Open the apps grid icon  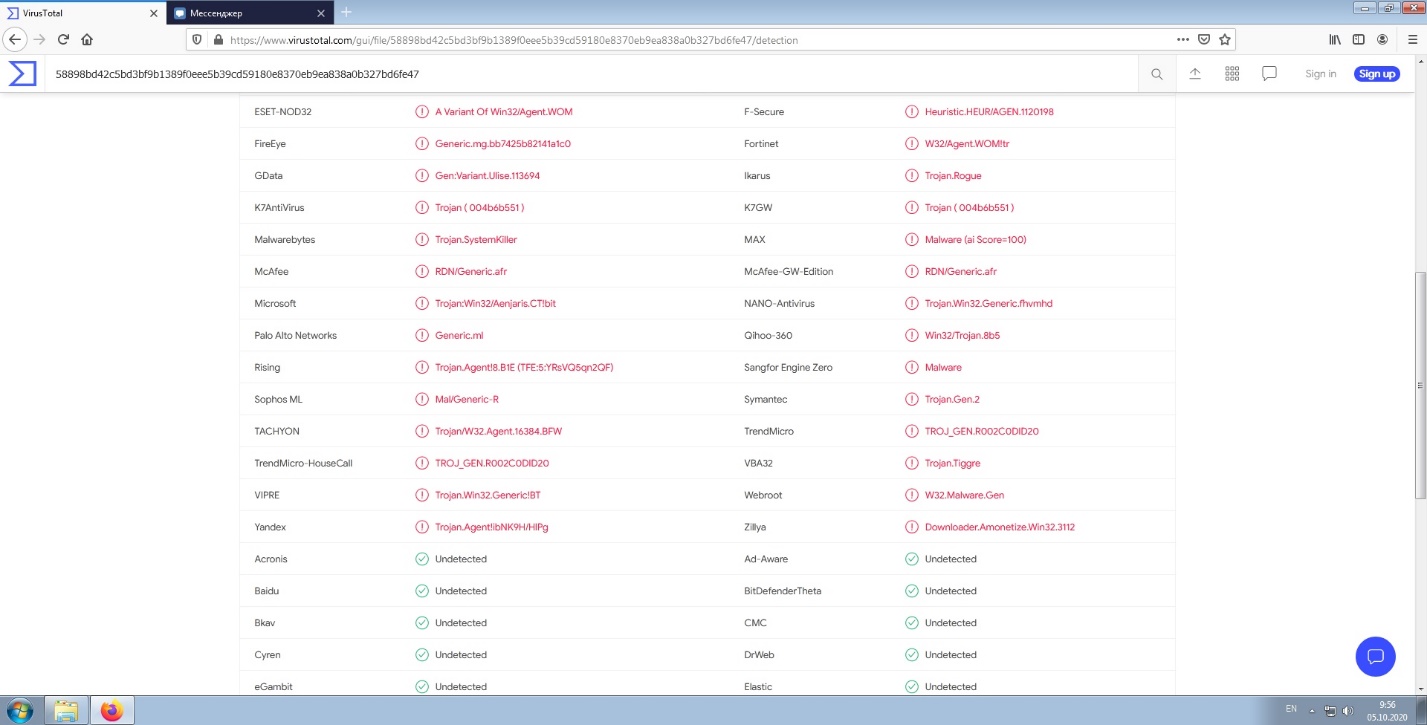1232,74
